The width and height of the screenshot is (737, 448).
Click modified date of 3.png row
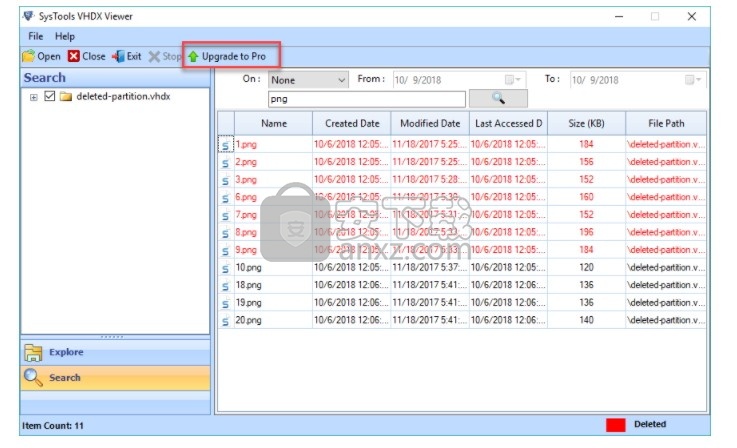(430, 180)
